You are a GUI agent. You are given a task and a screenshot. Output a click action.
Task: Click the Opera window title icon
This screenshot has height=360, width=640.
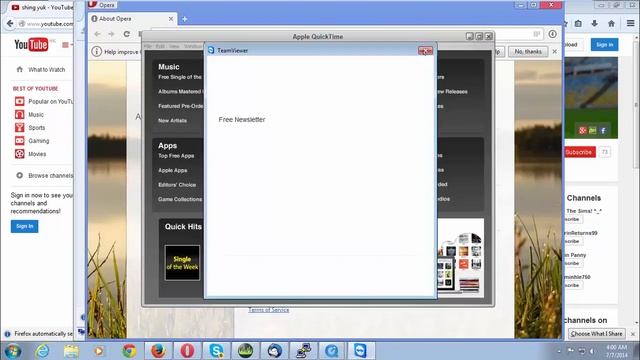tap(93, 4)
